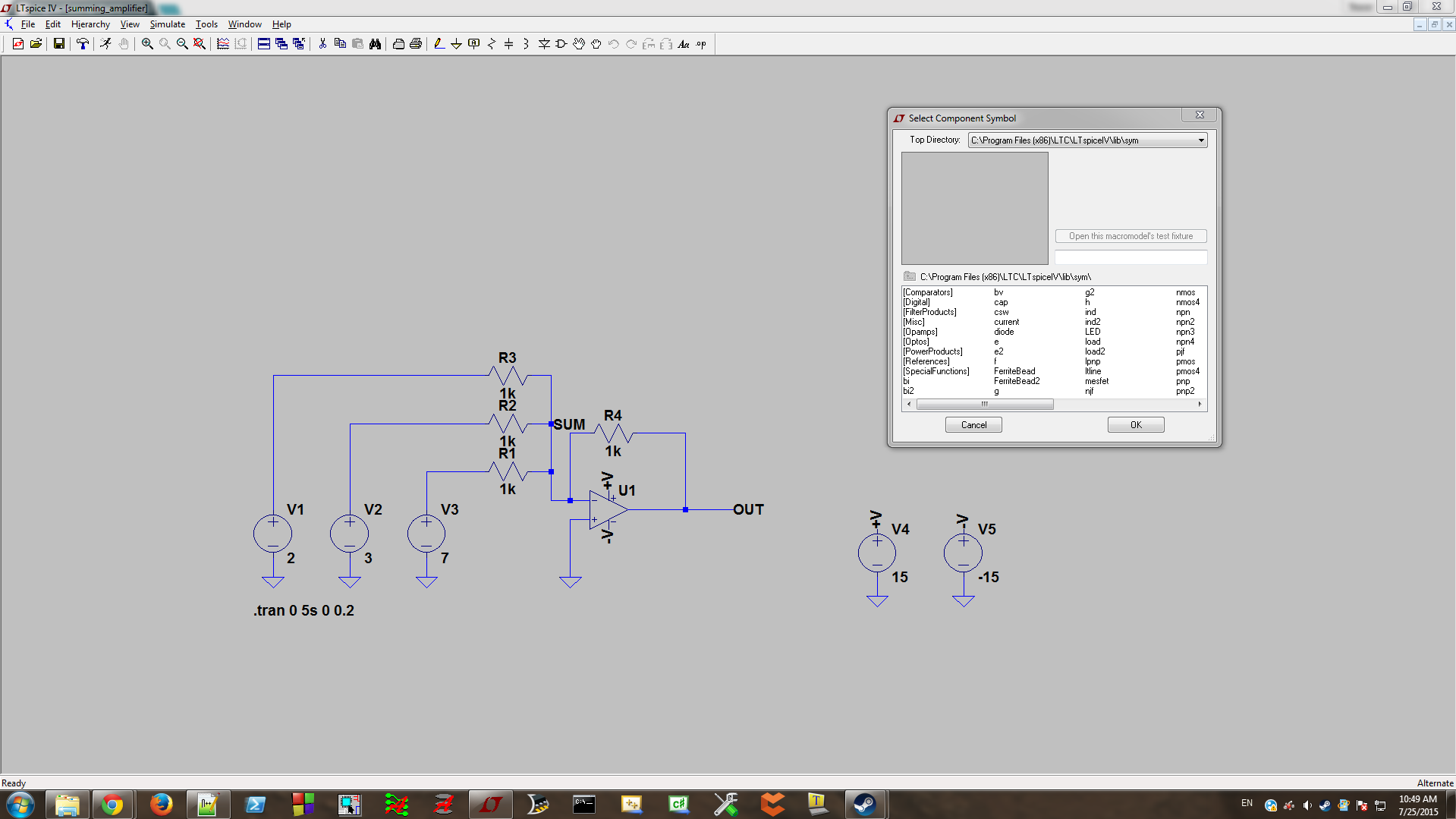The height and width of the screenshot is (819, 1456).
Task: Pick the Ground symbol tool
Action: tap(456, 44)
